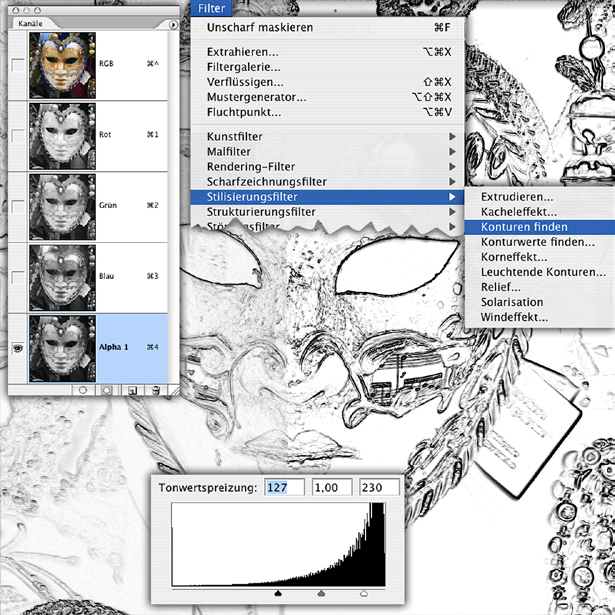
Task: Expand the Strukturierungsfilter submenu arrow
Action: click(x=452, y=212)
